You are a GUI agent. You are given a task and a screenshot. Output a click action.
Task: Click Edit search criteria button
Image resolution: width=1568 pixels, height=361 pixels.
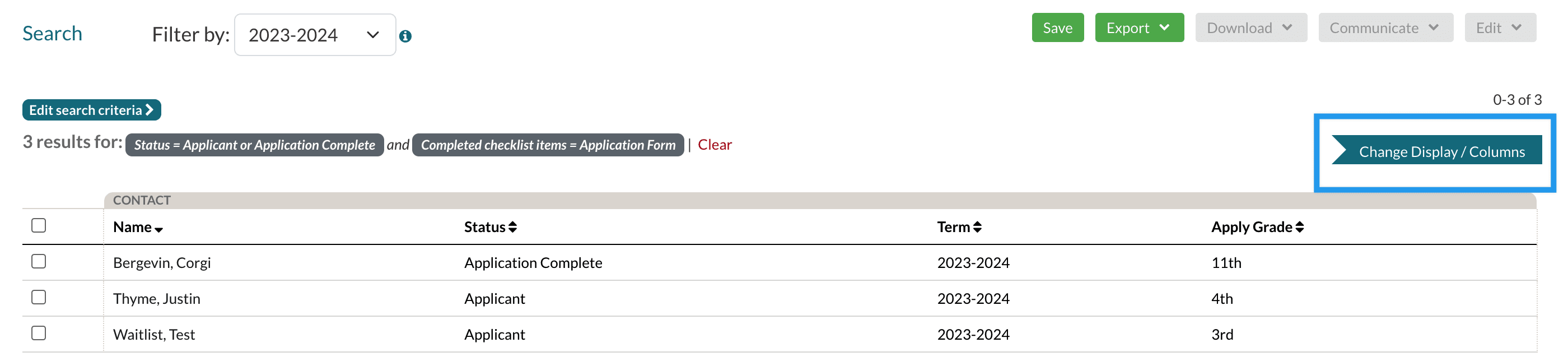coord(91,110)
